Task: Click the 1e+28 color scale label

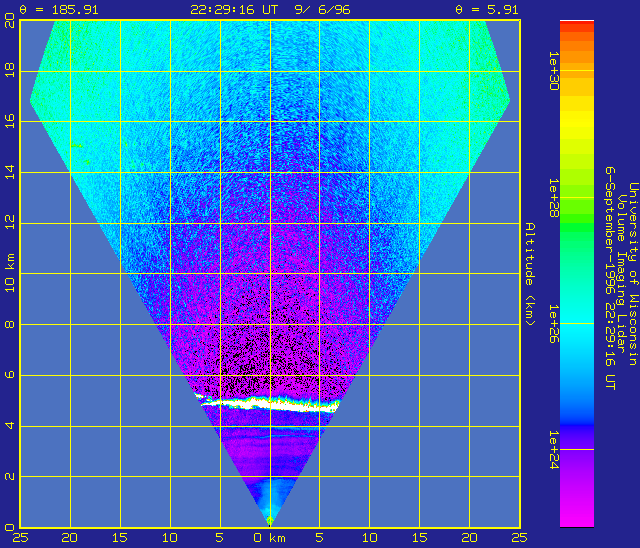Action: [554, 198]
